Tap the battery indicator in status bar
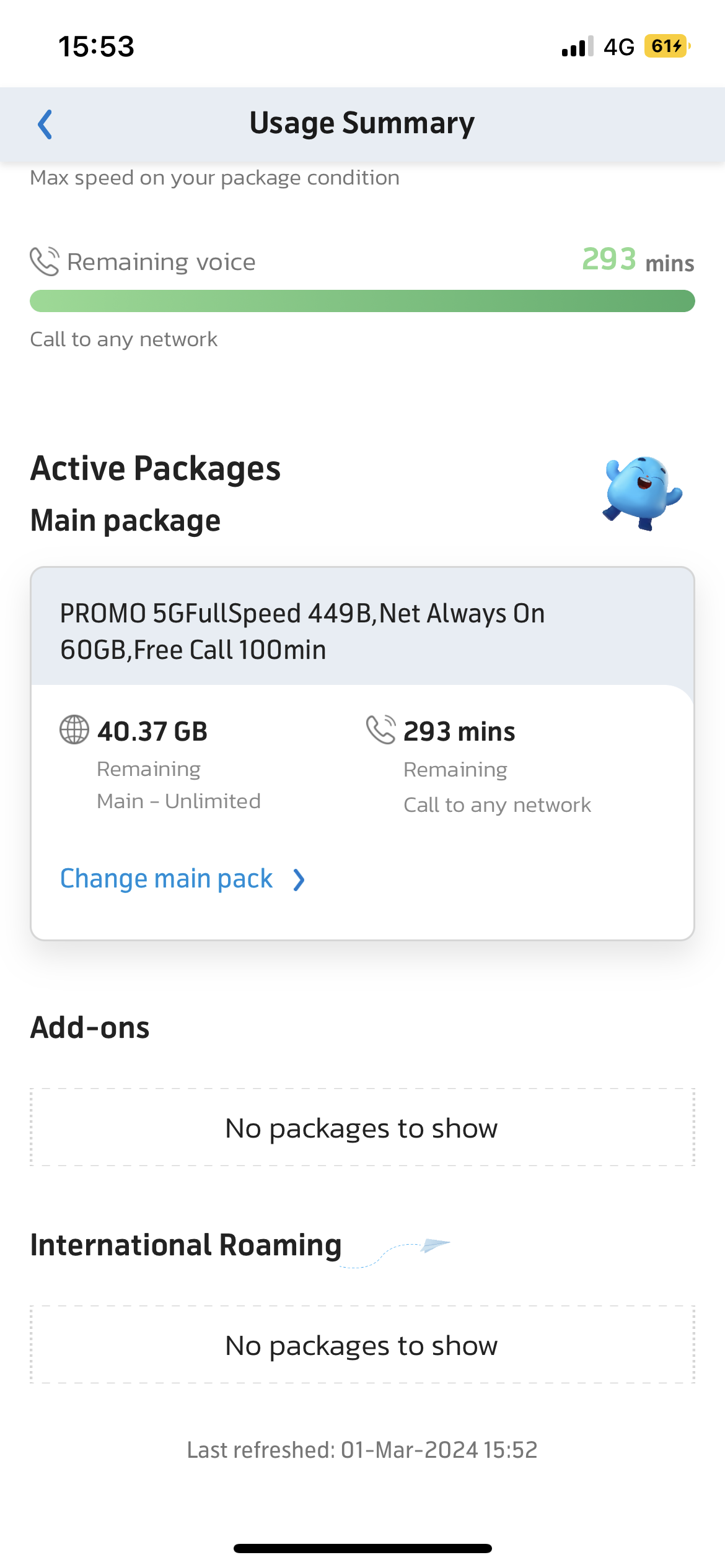Viewport: 725px width, 1568px height. point(667,46)
